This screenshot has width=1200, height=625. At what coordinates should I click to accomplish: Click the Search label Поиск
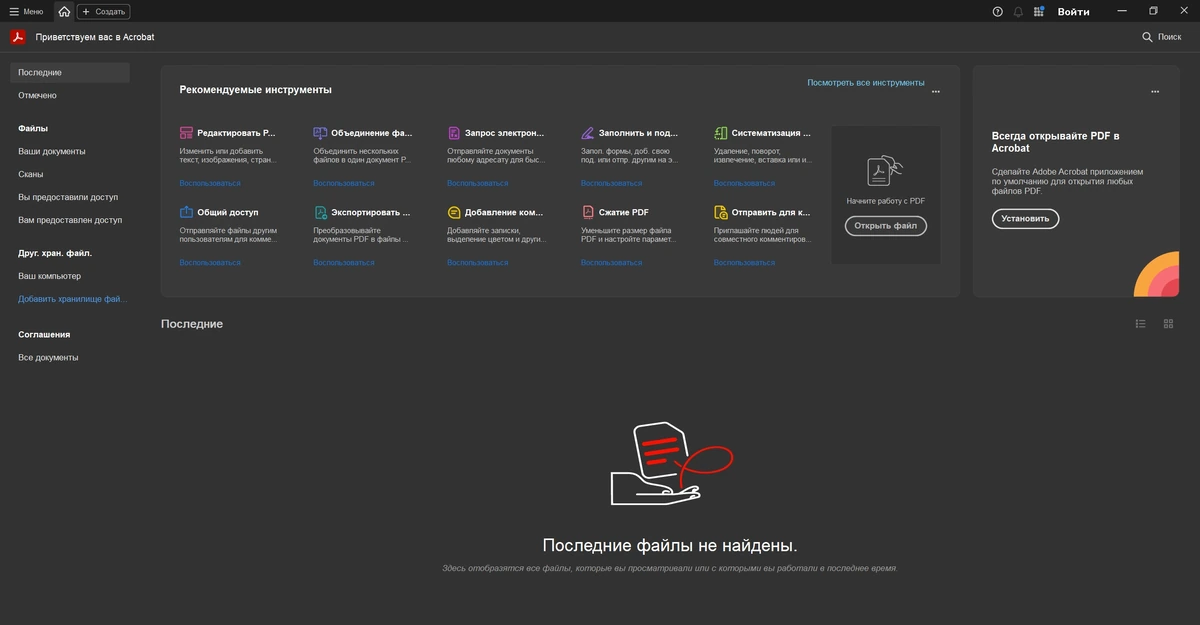pos(1169,37)
